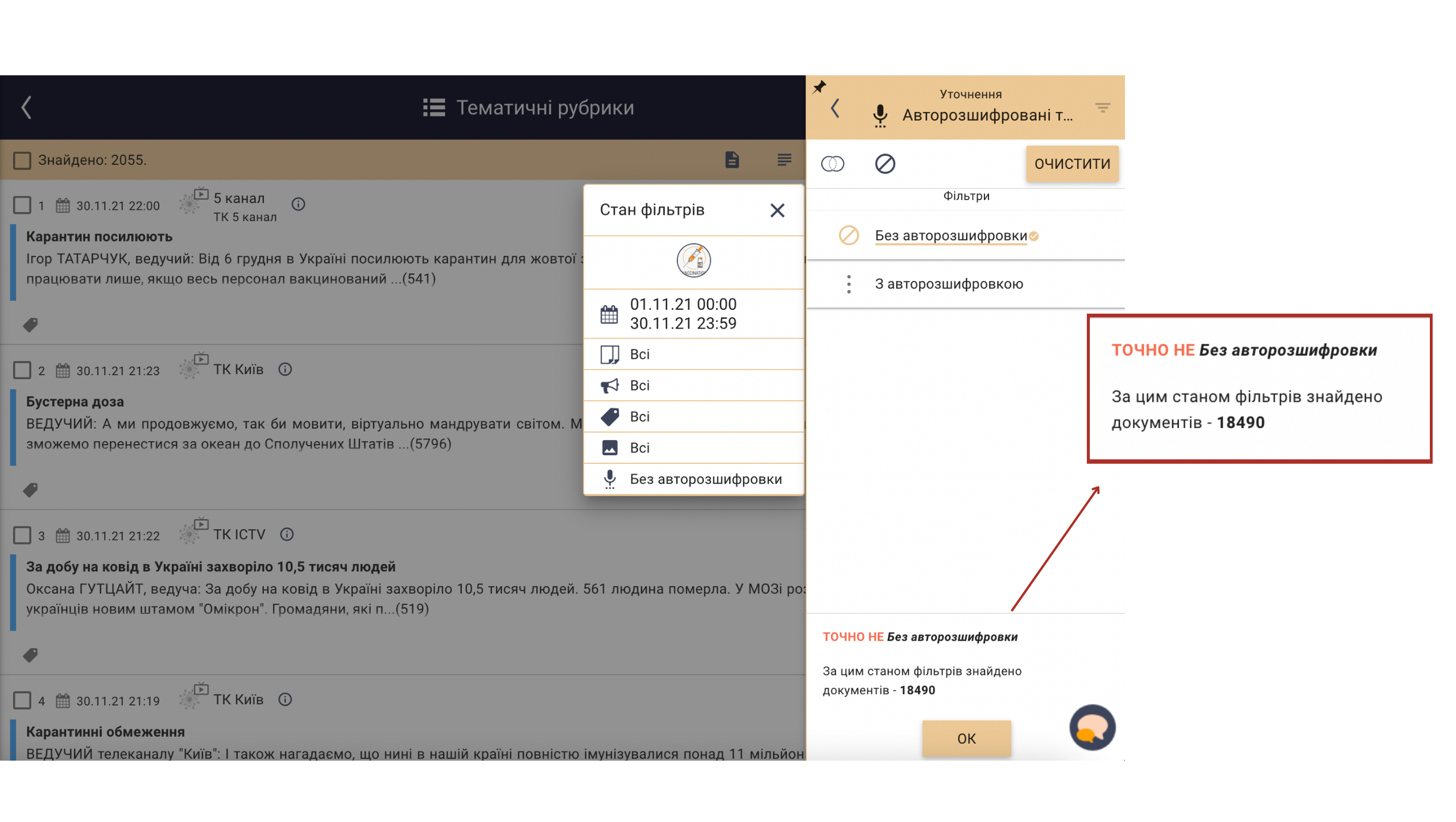
Task: Open the article titled Бустерна доза
Action: click(x=75, y=401)
